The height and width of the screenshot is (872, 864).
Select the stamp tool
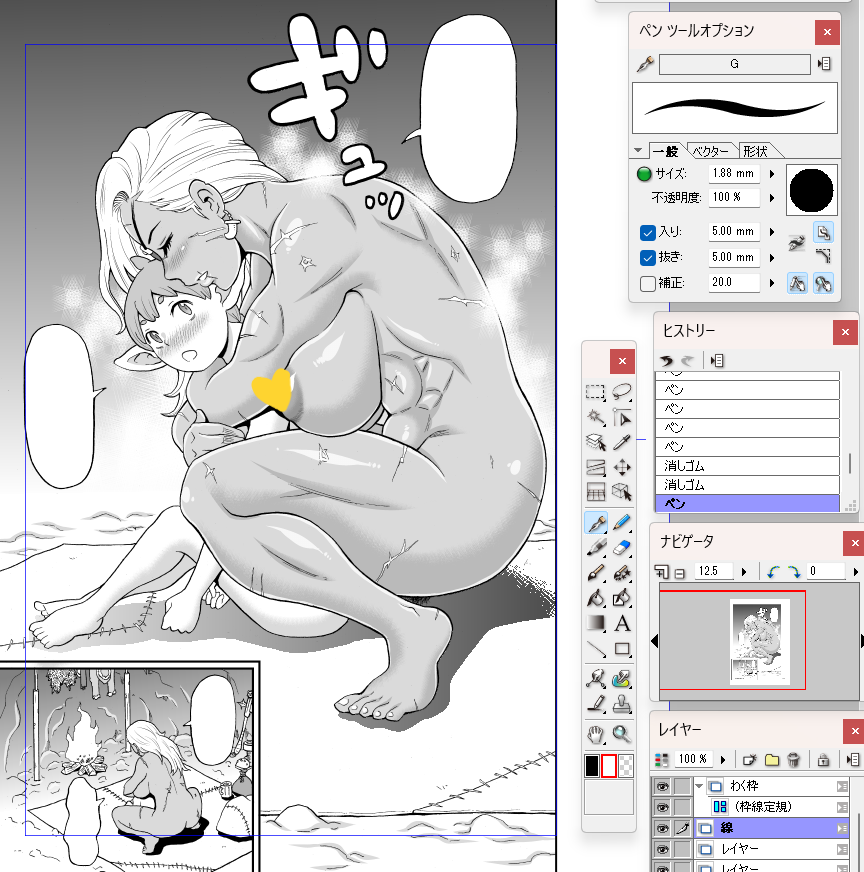point(622,705)
